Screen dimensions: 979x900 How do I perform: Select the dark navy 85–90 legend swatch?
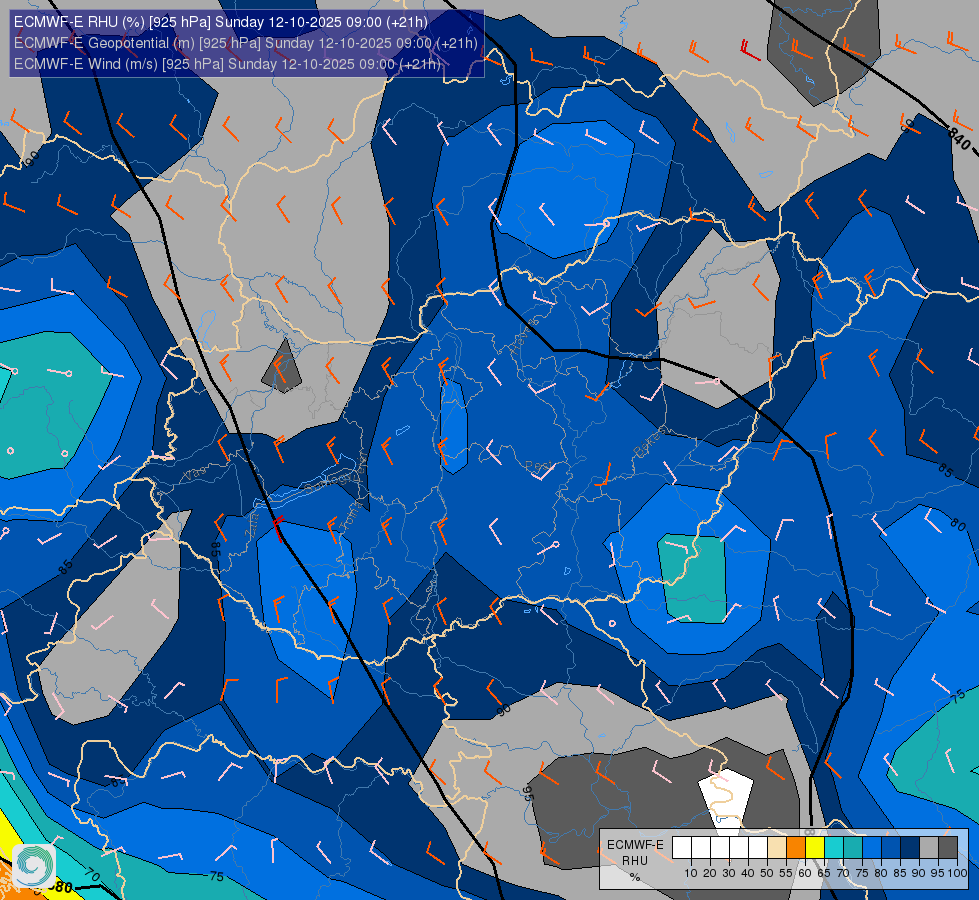[x=910, y=848]
